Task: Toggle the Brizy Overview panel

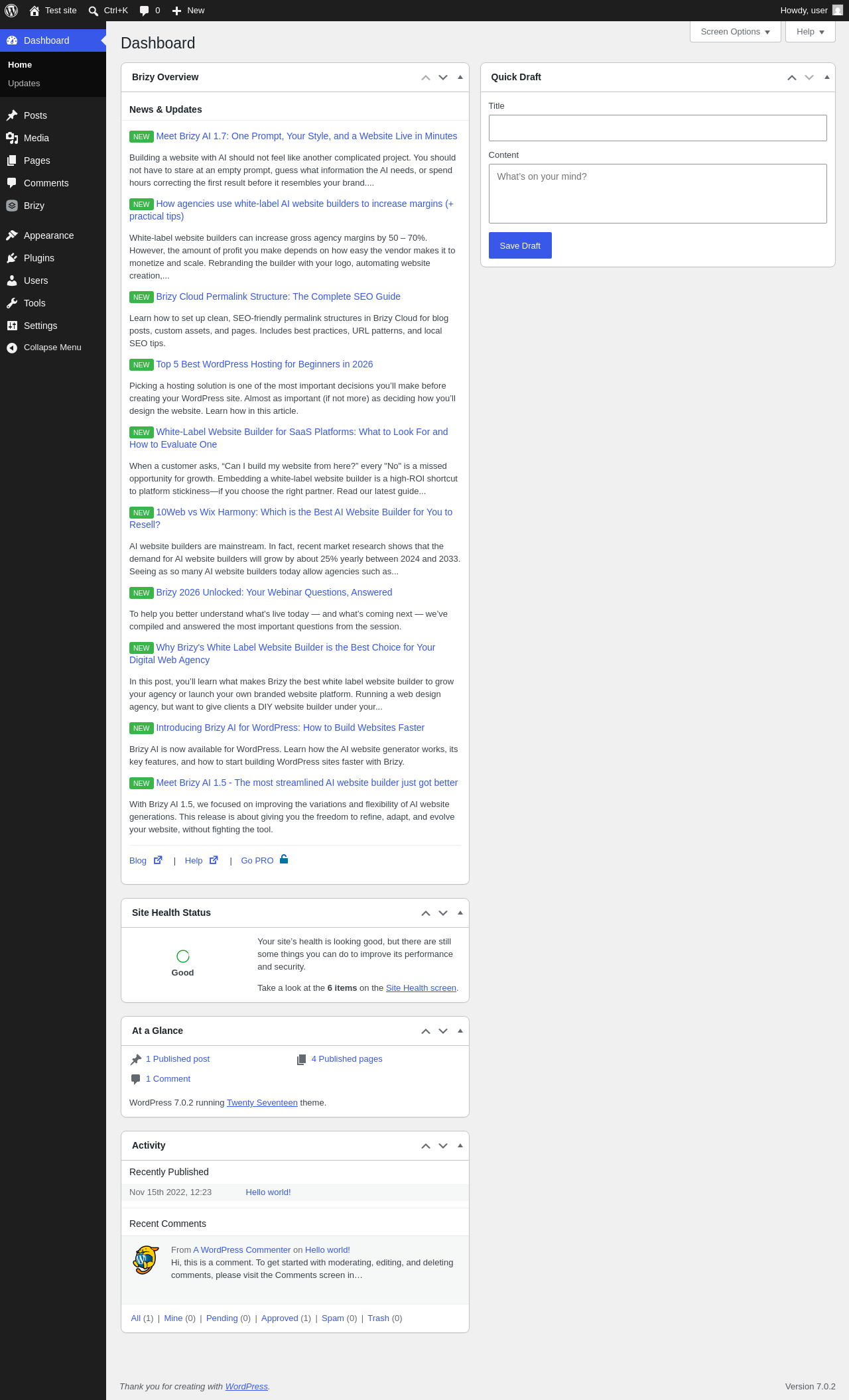Action: tap(460, 78)
